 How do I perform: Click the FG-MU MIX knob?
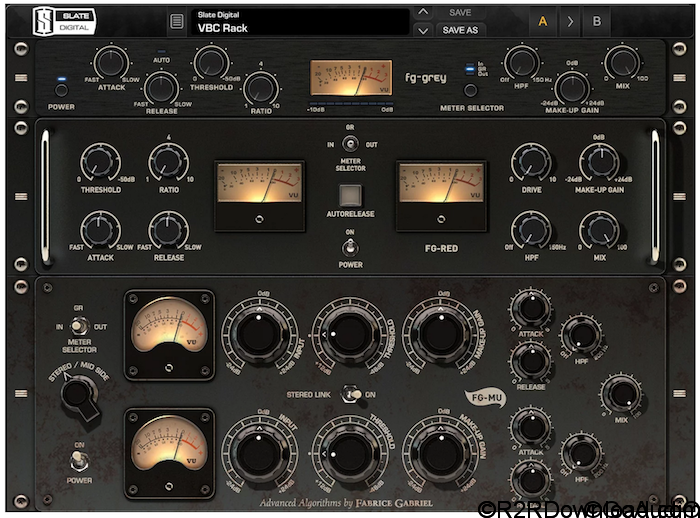[x=622, y=394]
